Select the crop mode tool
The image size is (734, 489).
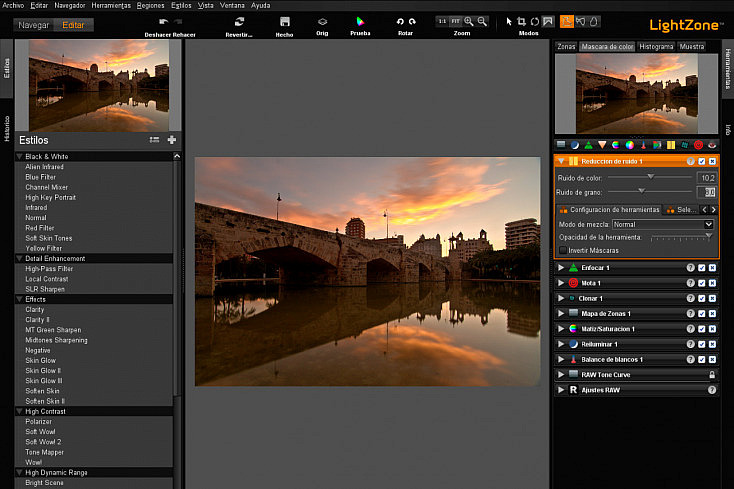pos(521,22)
